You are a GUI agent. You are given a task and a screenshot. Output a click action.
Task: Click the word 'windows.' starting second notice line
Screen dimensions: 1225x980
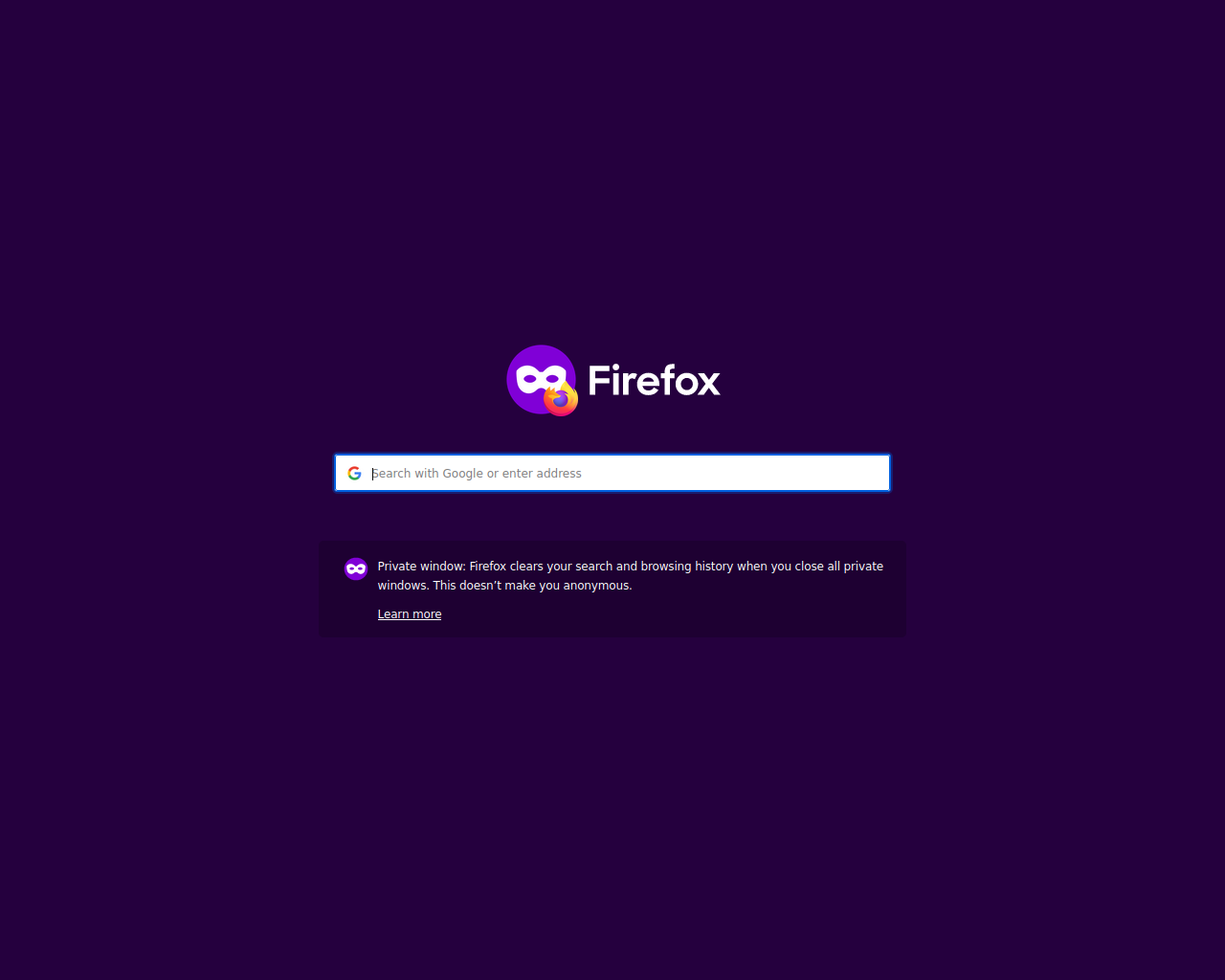[404, 586]
